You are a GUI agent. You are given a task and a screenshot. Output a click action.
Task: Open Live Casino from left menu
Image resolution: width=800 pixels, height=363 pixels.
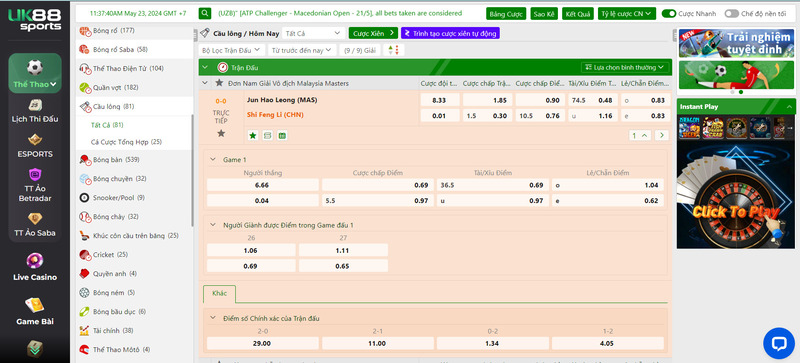[35, 267]
